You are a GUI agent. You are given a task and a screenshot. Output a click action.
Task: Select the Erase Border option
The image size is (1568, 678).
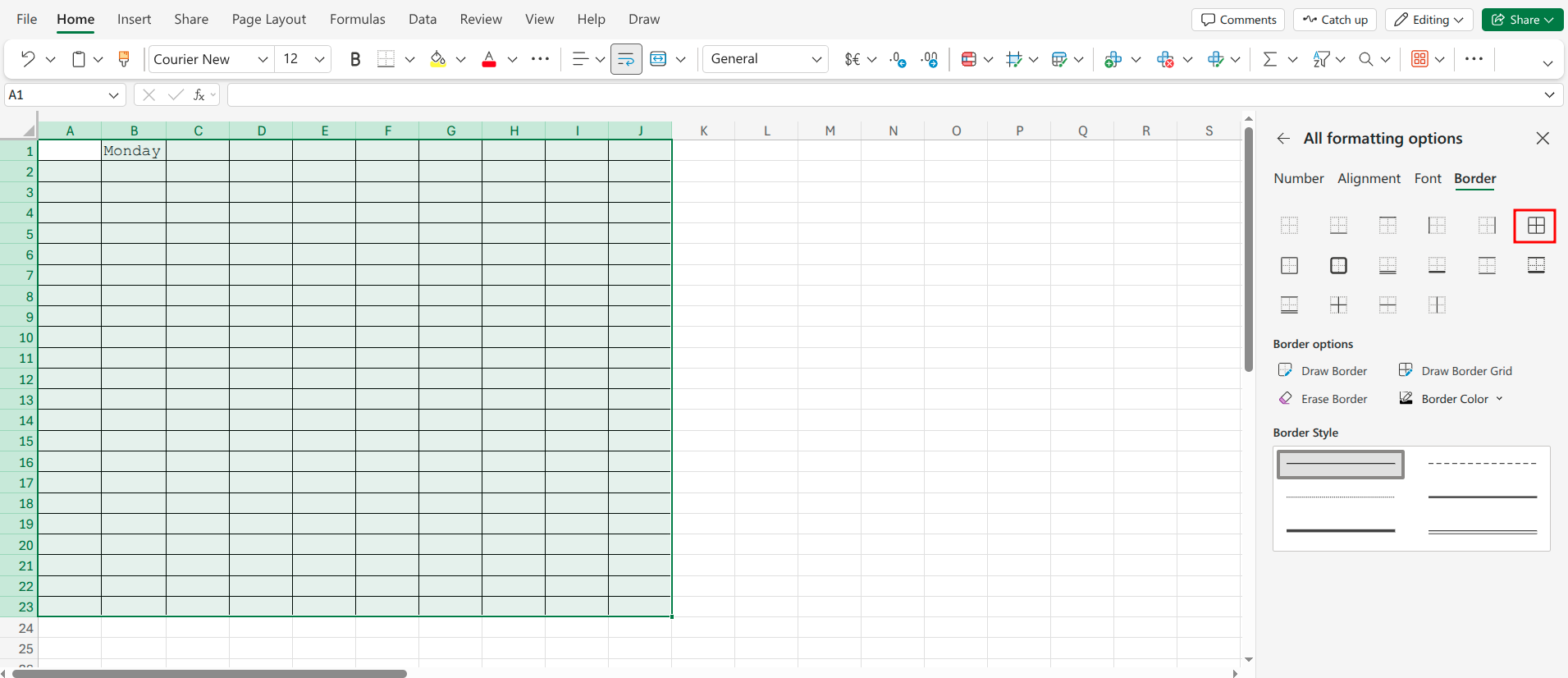[1323, 399]
